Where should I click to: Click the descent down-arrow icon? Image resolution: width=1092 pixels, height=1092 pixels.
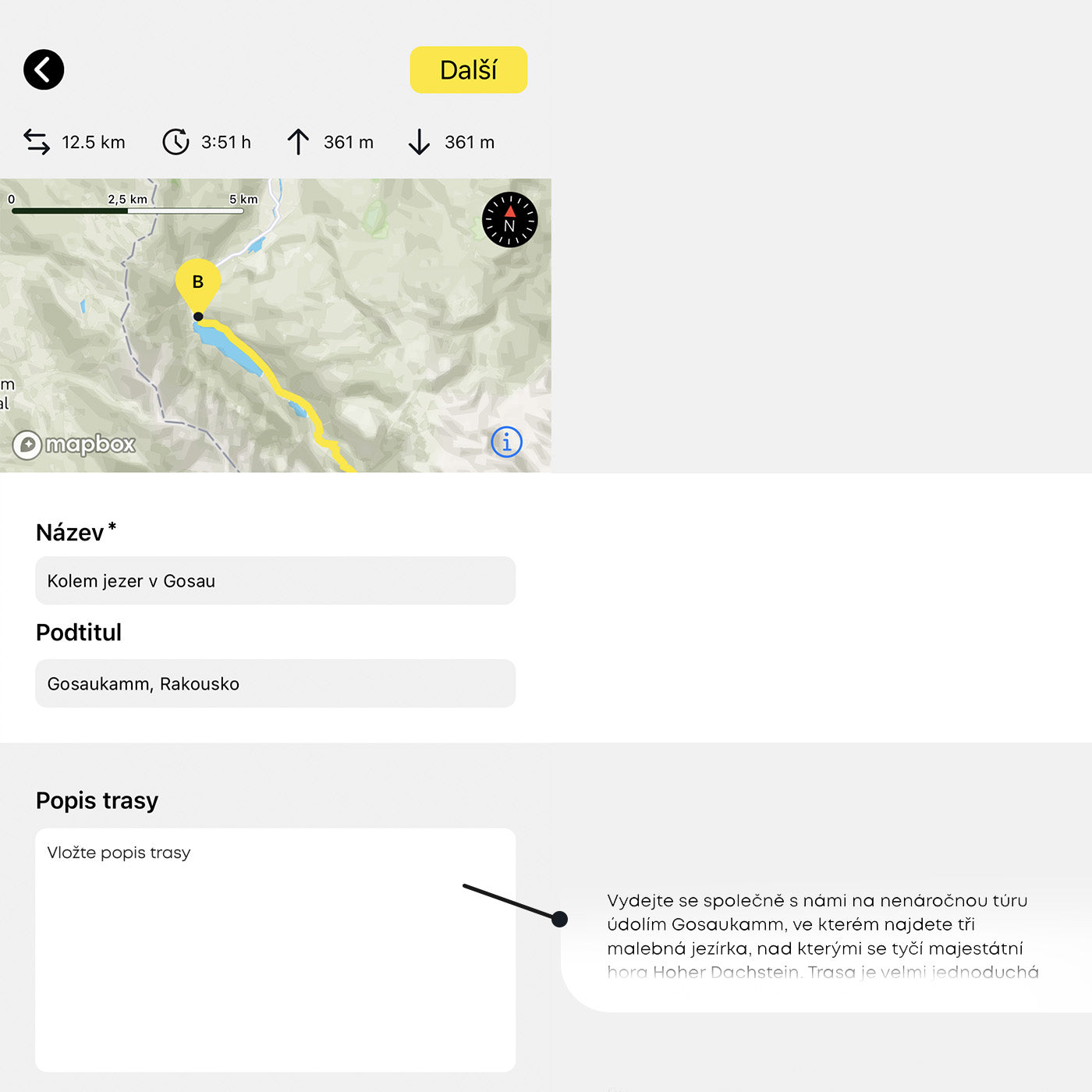point(419,142)
